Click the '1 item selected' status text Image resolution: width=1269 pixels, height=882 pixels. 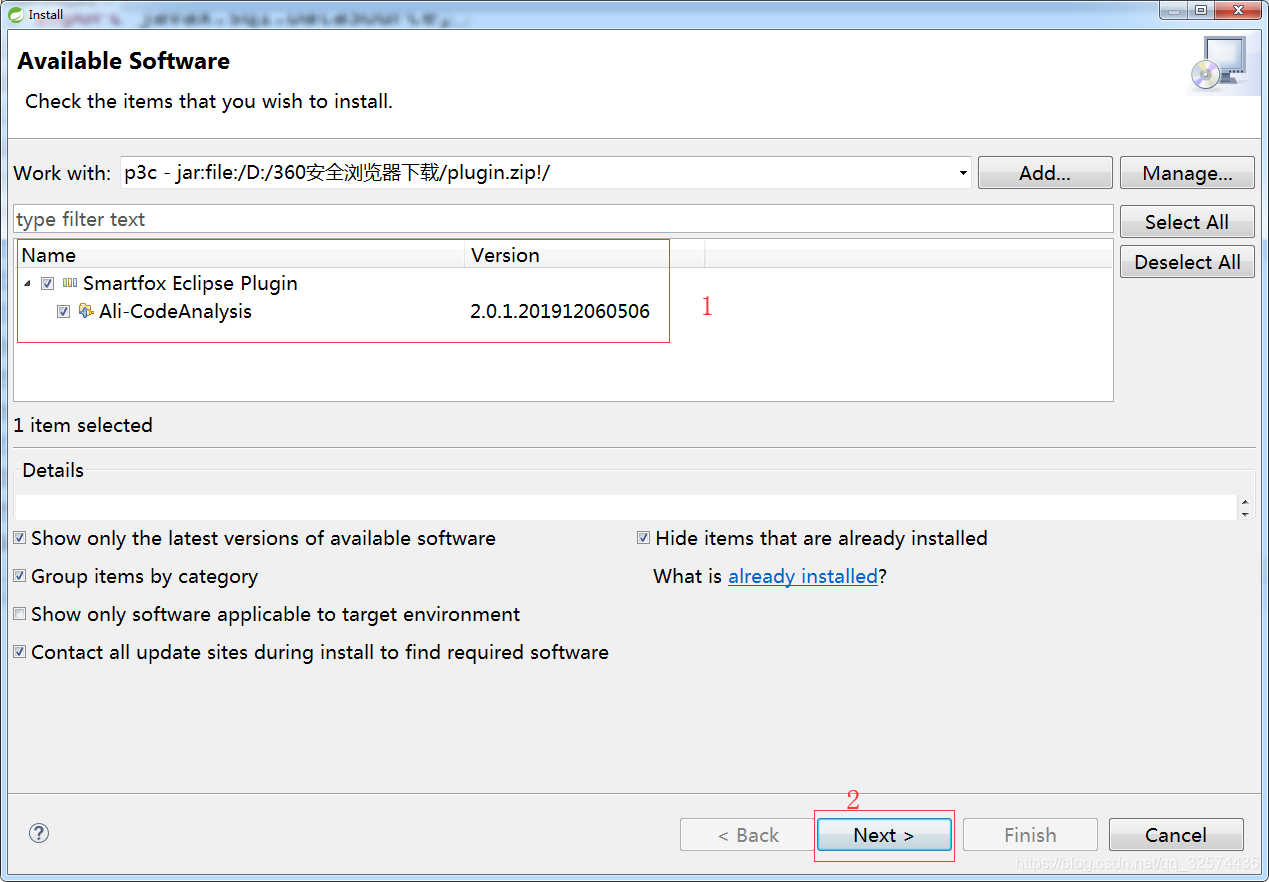[83, 425]
